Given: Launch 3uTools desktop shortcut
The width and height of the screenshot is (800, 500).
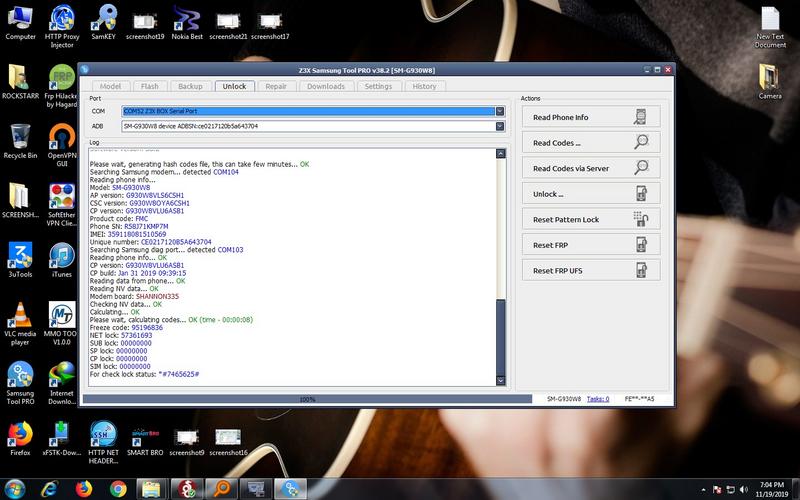Looking at the screenshot, I should click(x=20, y=260).
